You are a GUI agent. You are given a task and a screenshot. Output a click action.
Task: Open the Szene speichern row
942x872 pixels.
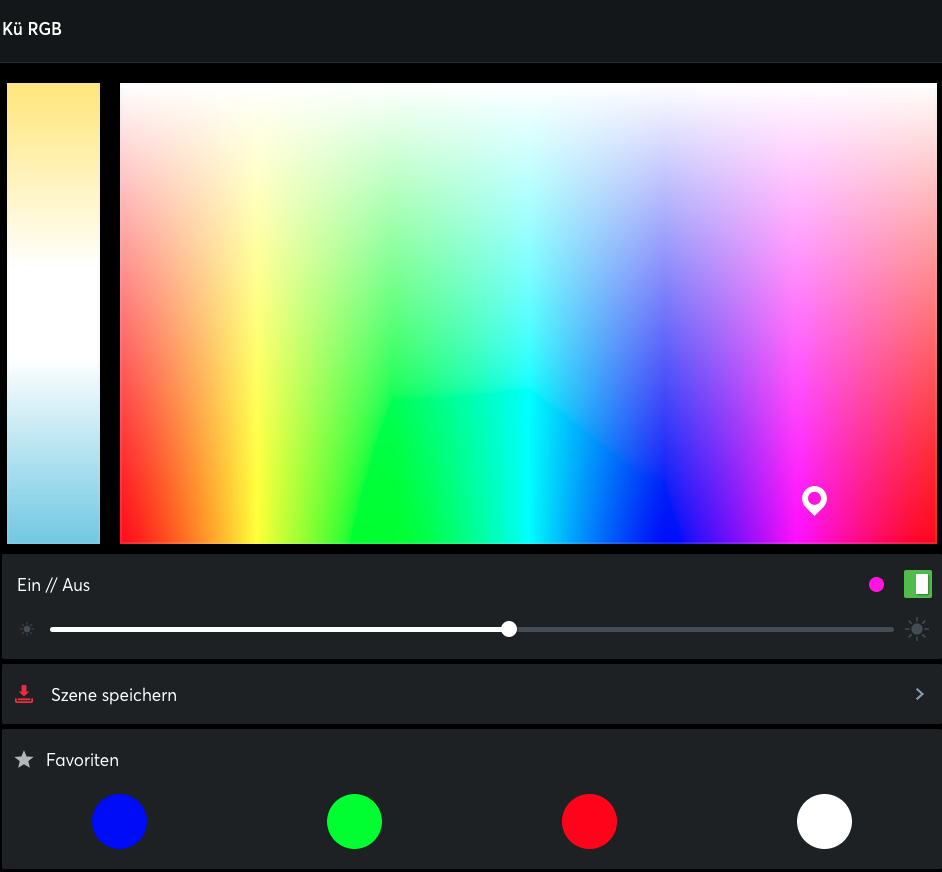[x=472, y=694]
